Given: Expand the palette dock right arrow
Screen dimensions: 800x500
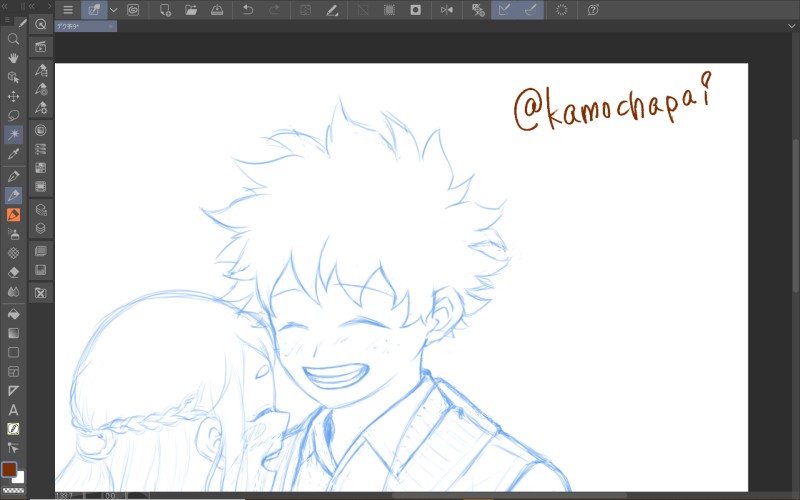Looking at the screenshot, I should coord(49,6).
